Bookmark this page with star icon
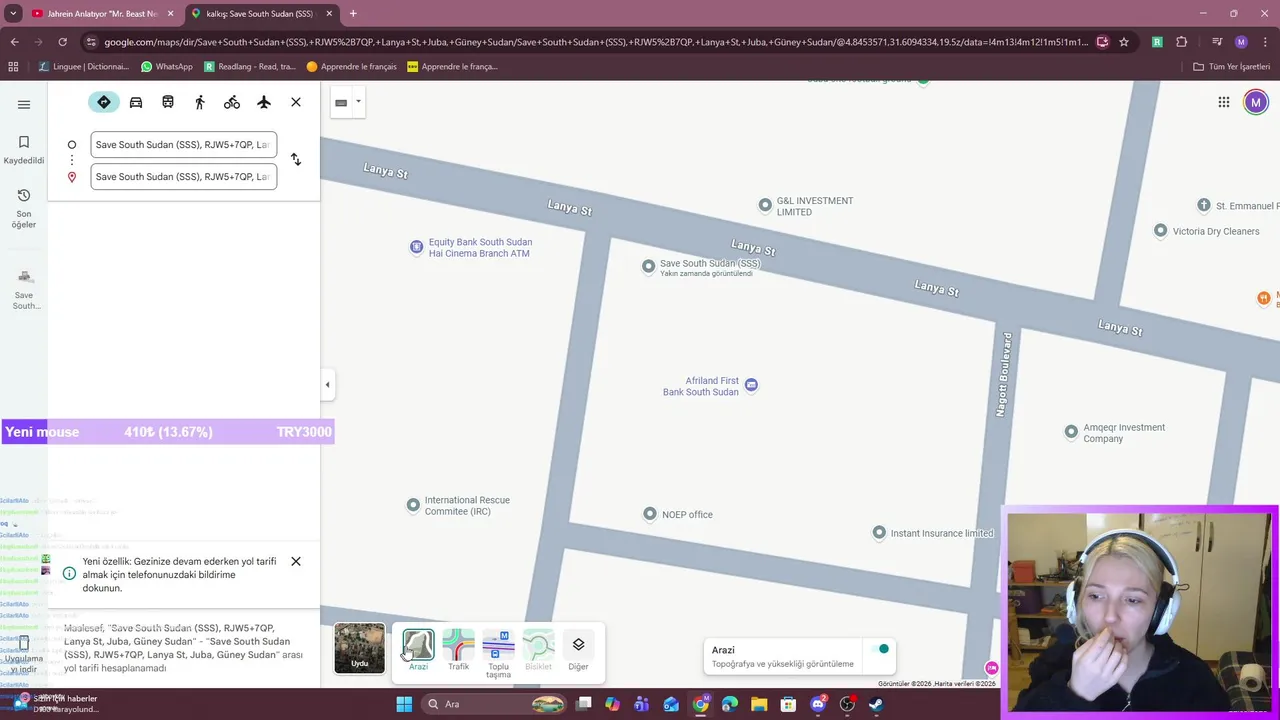 [x=1124, y=42]
